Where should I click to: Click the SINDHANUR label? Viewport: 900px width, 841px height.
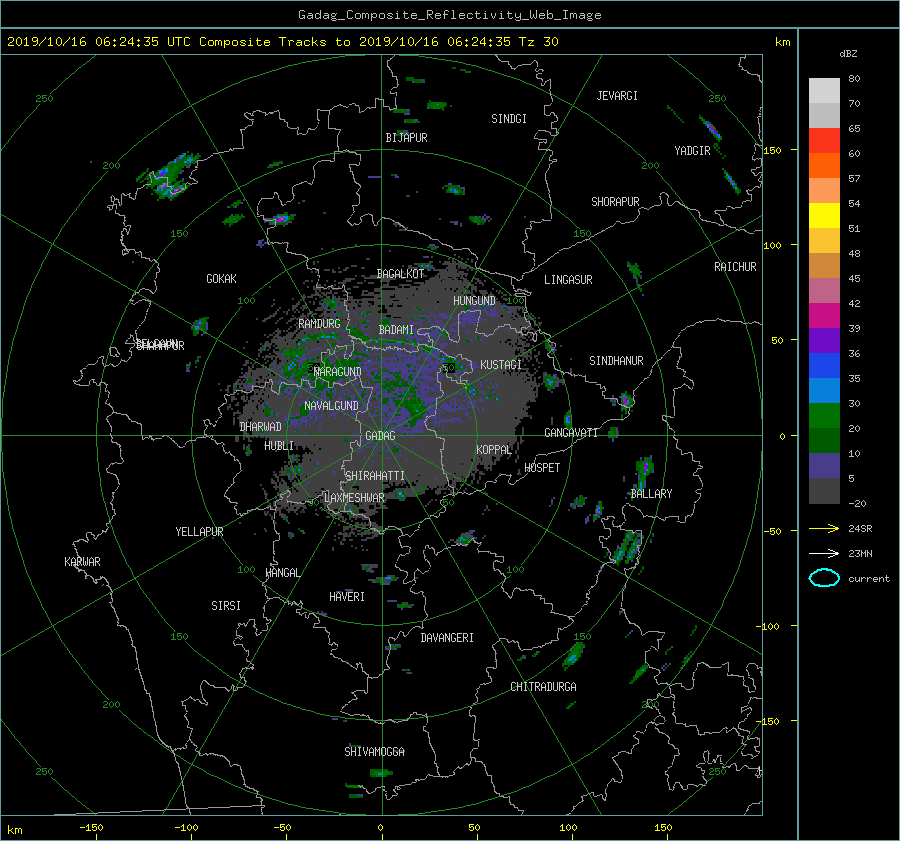616,361
